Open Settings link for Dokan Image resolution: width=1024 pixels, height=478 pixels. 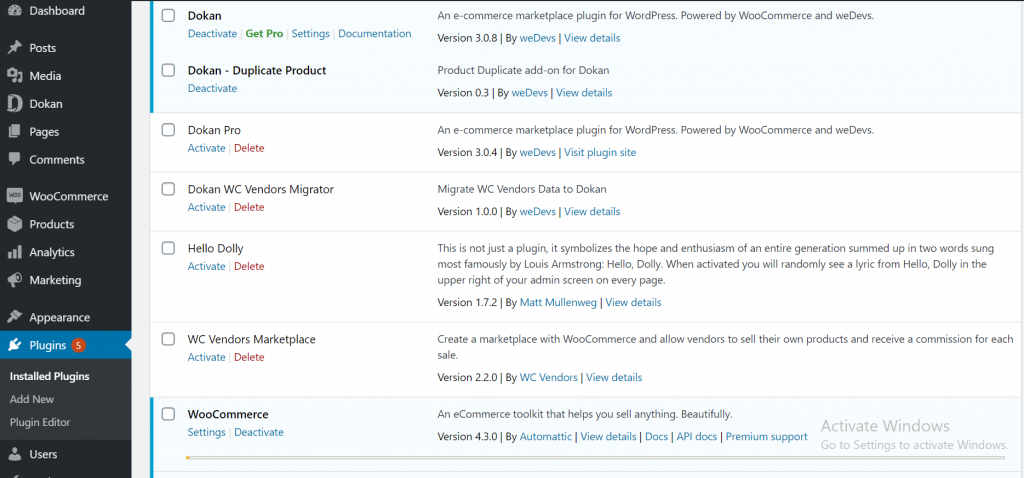(310, 33)
